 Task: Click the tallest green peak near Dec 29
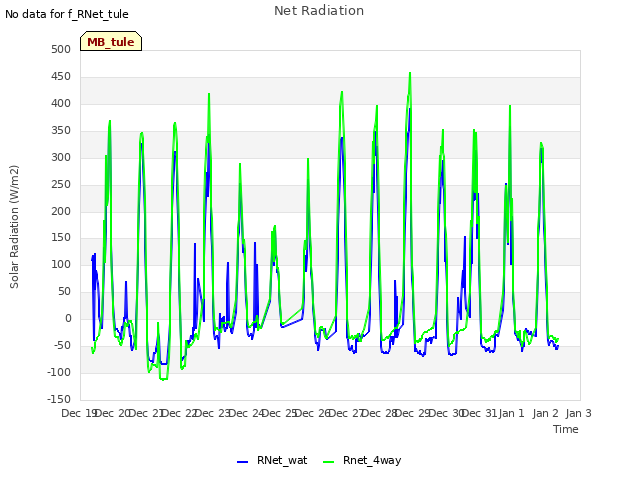410,73
